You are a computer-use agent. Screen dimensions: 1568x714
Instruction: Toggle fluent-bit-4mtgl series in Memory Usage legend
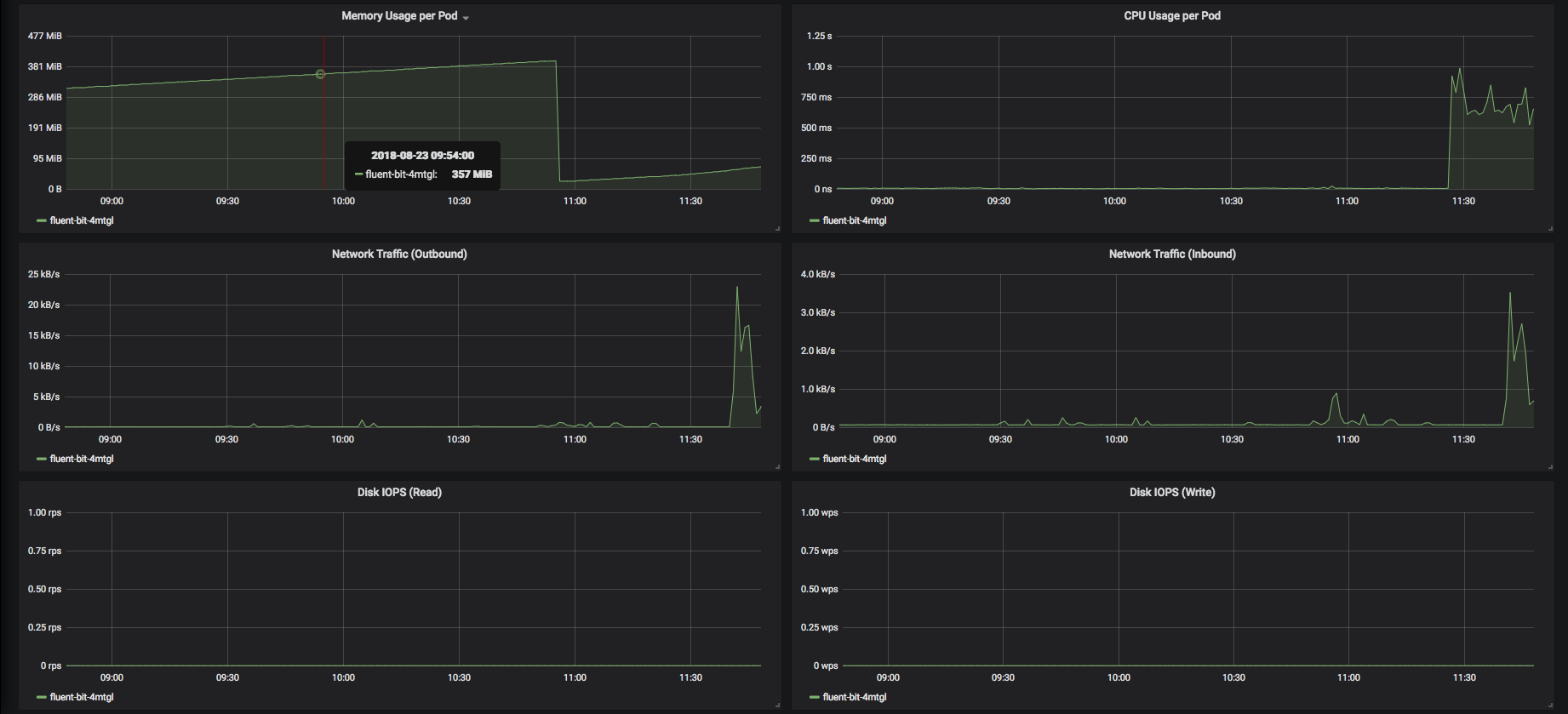click(x=82, y=220)
